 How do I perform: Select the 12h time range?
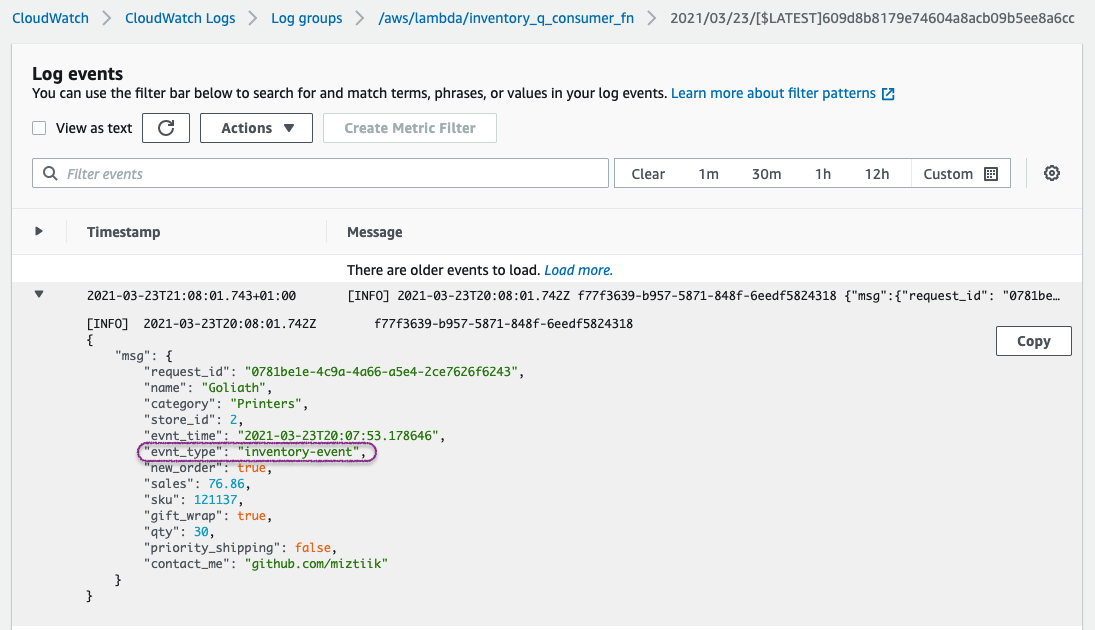click(x=876, y=174)
